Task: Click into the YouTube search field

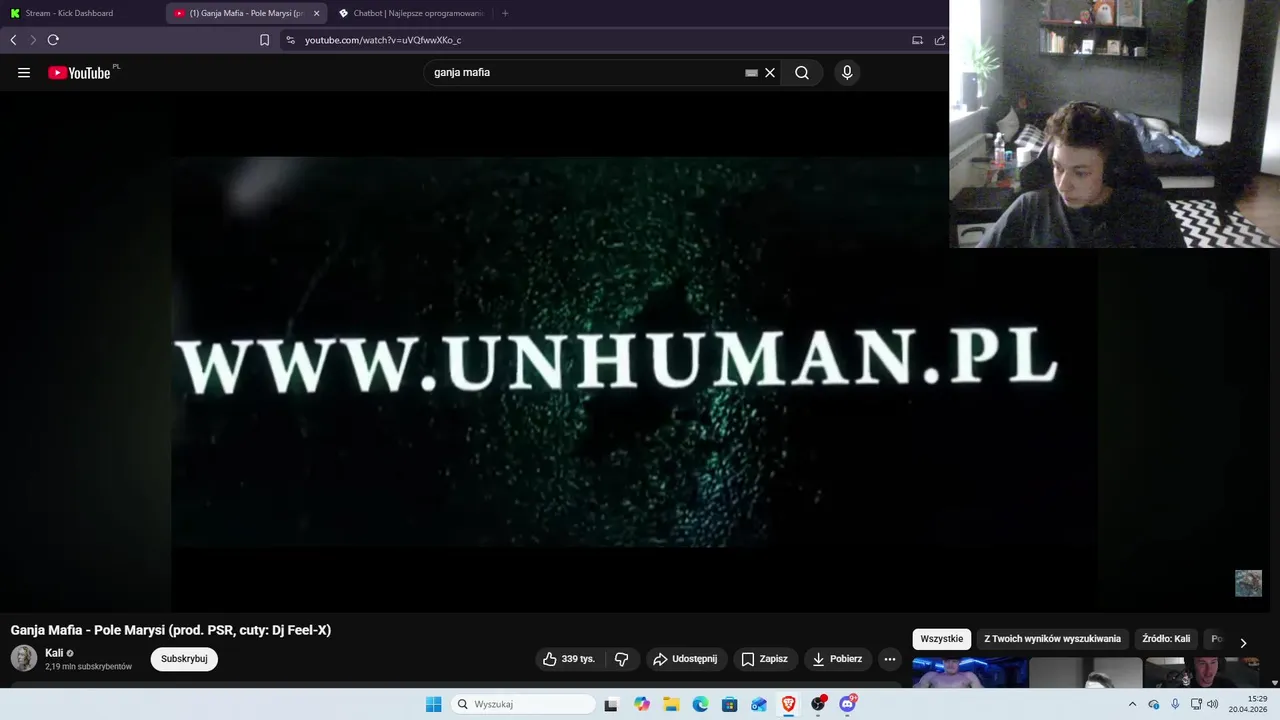Action: [x=585, y=73]
